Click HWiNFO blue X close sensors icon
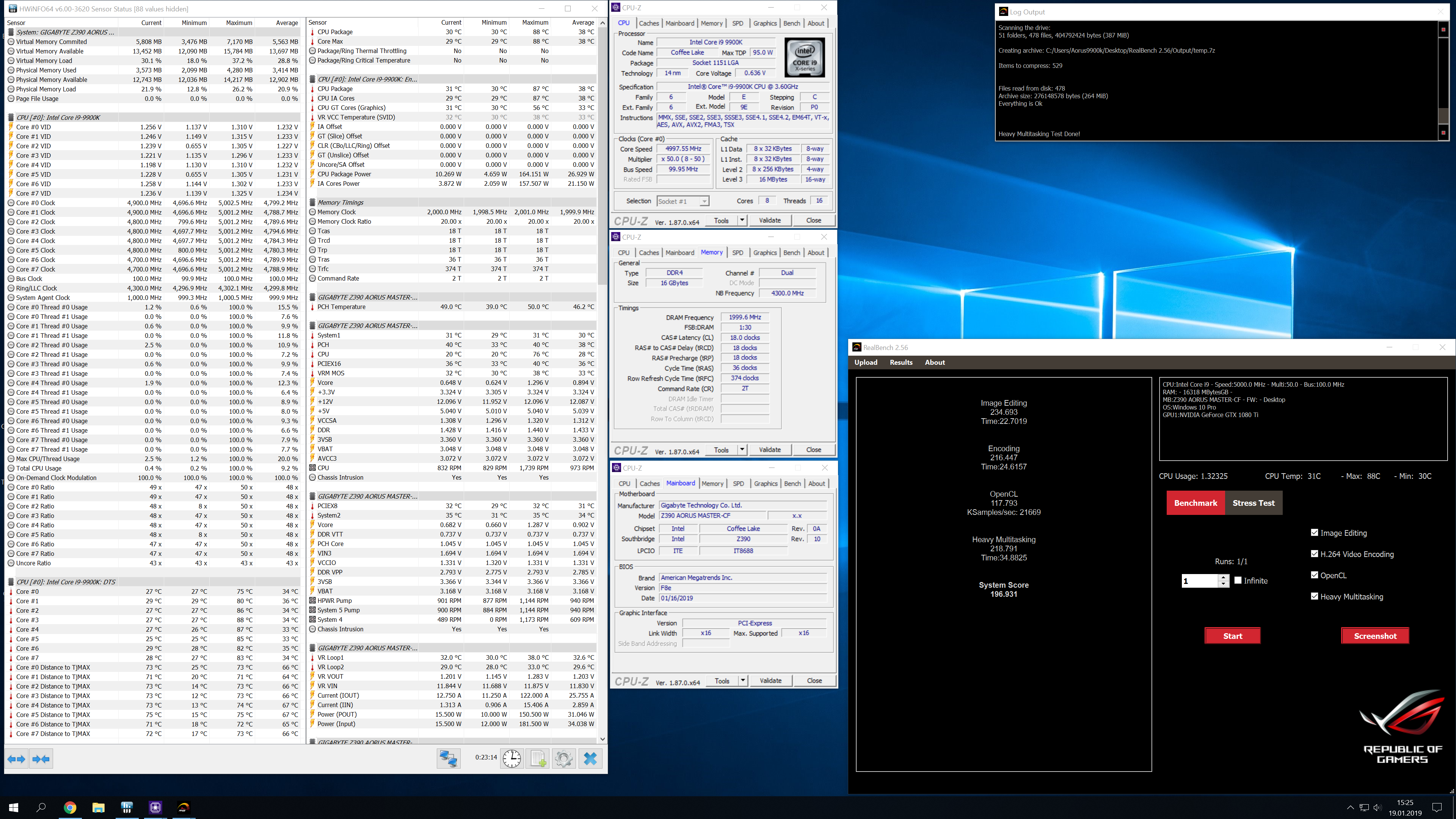 point(590,758)
